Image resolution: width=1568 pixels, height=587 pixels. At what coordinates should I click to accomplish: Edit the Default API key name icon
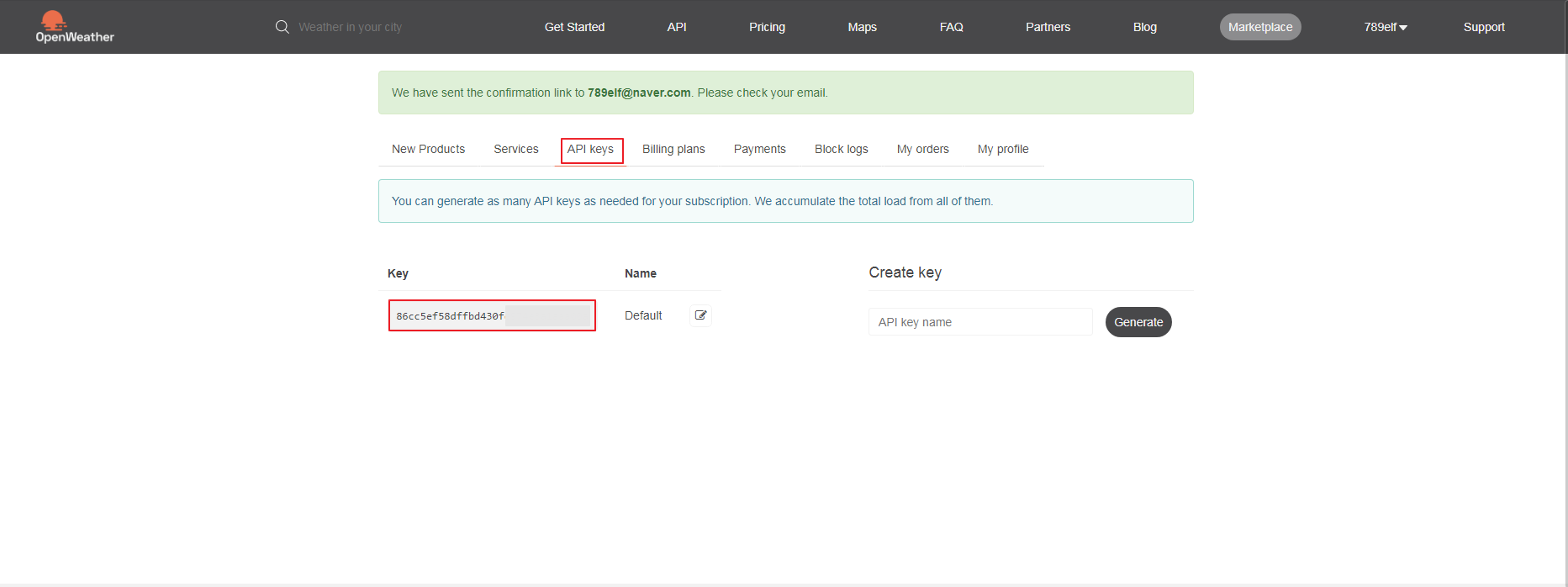click(700, 315)
